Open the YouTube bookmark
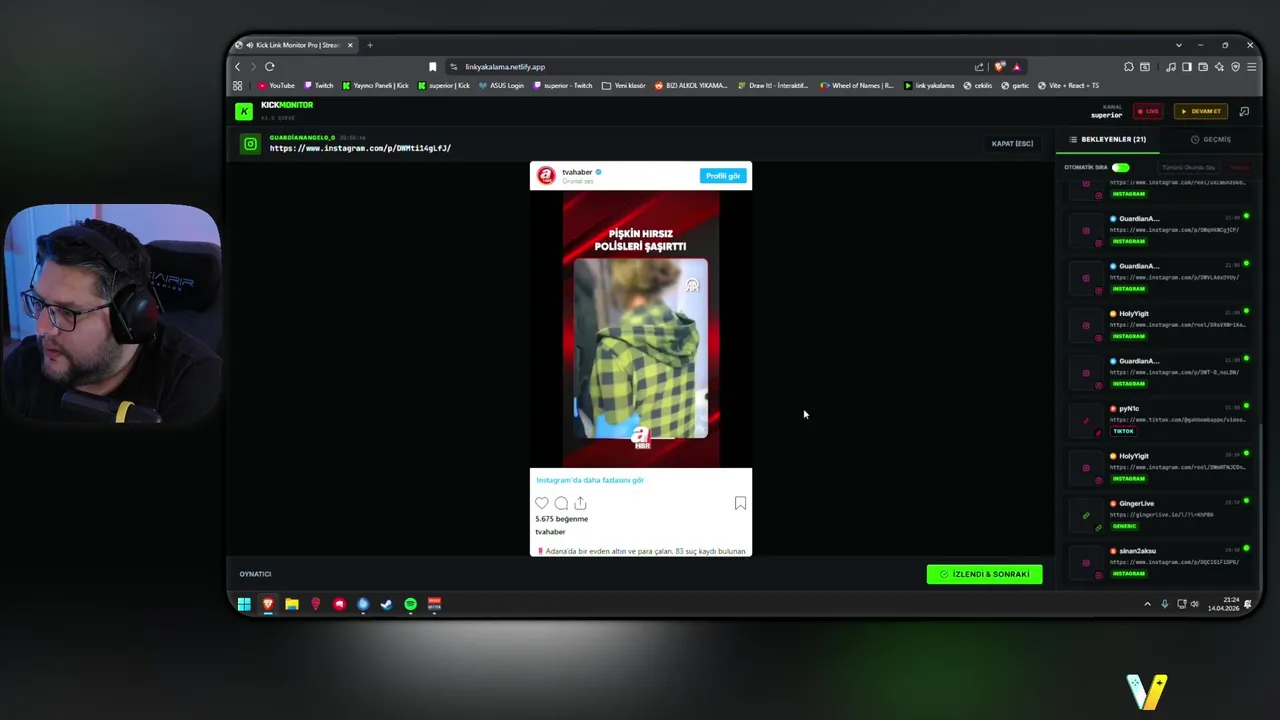The image size is (1280, 720). tap(276, 86)
